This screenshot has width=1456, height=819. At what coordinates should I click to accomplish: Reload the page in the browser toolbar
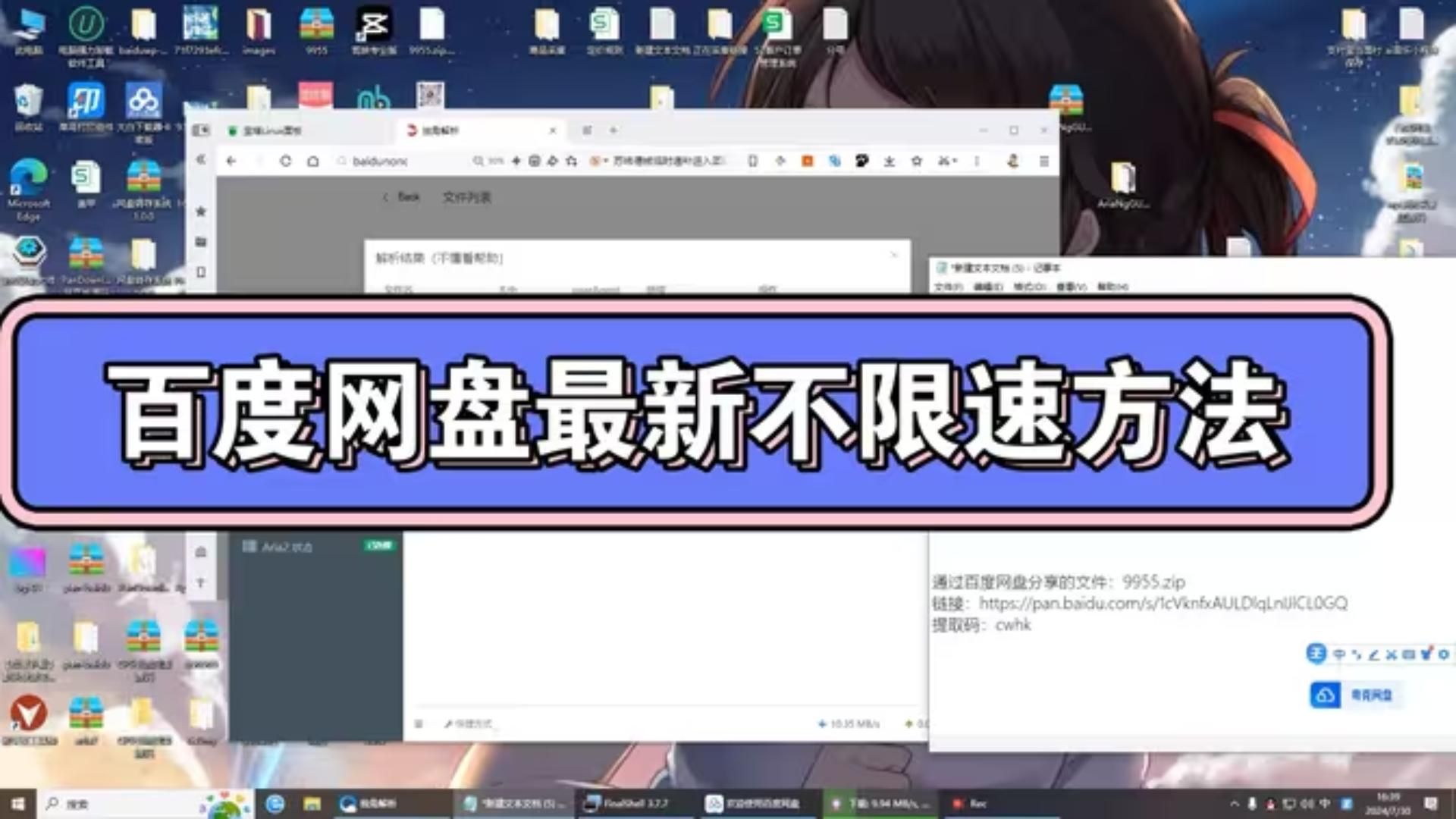pos(285,161)
